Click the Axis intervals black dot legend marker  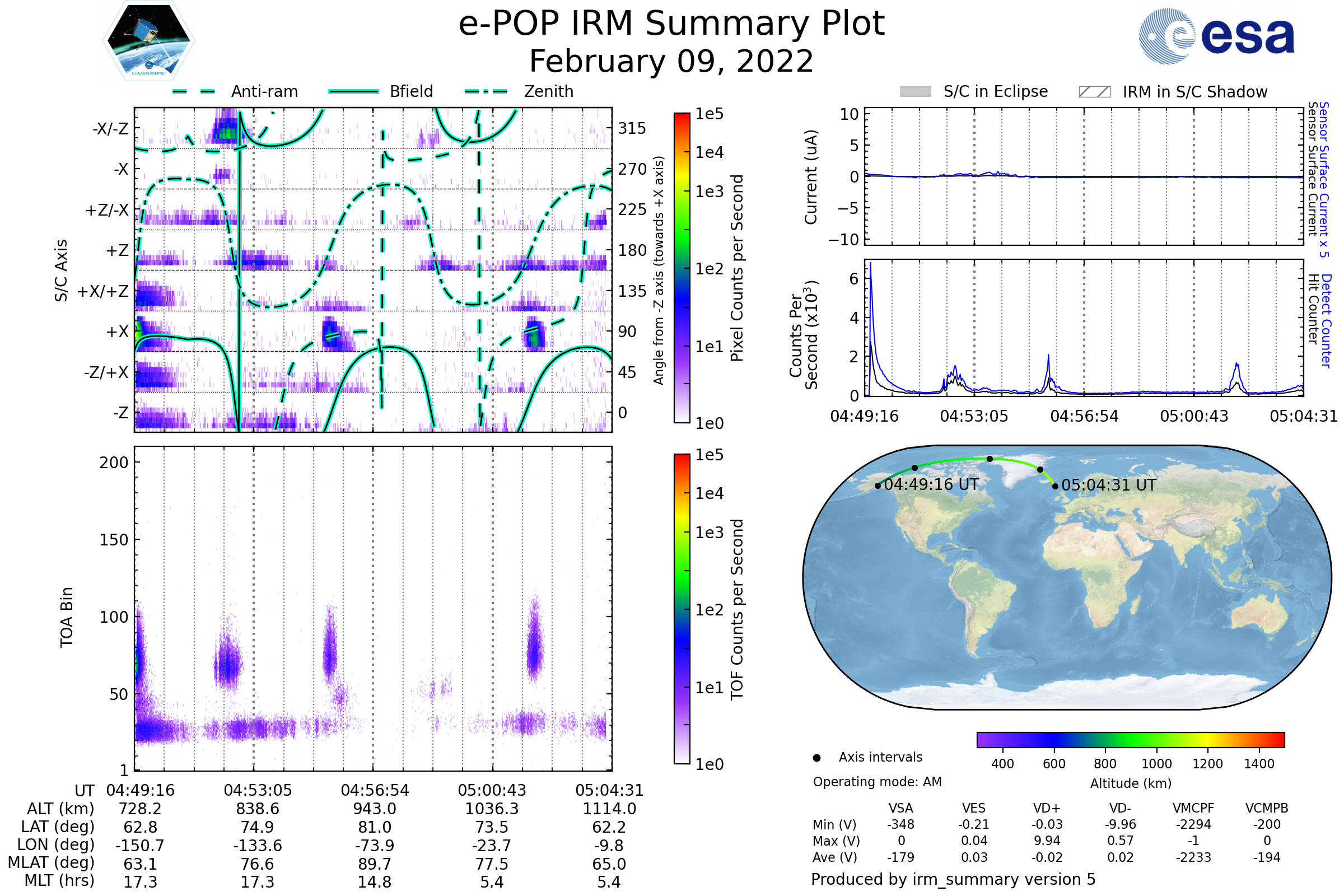click(816, 758)
